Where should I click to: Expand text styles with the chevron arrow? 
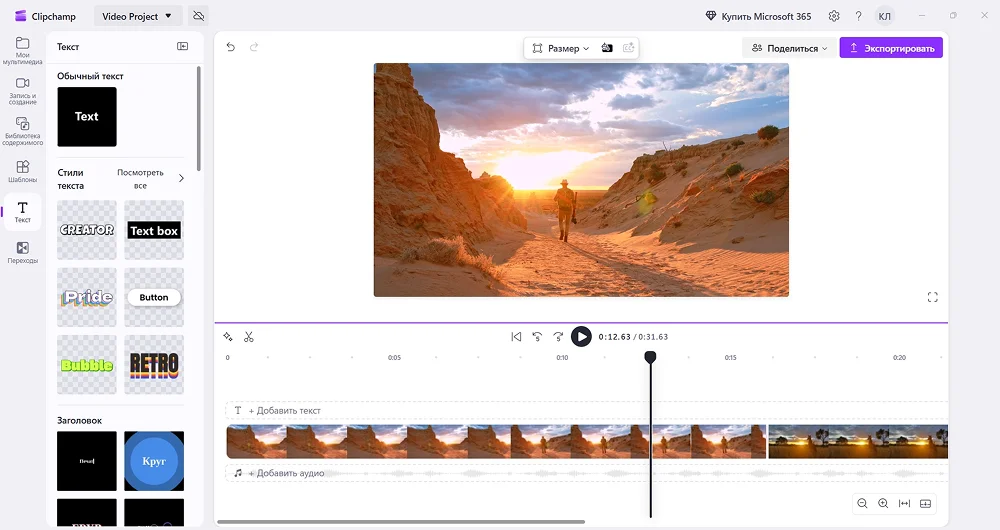(x=181, y=179)
